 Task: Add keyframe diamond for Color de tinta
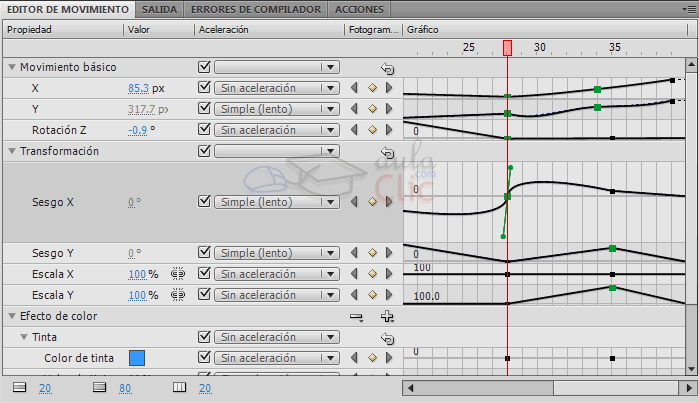(373, 358)
